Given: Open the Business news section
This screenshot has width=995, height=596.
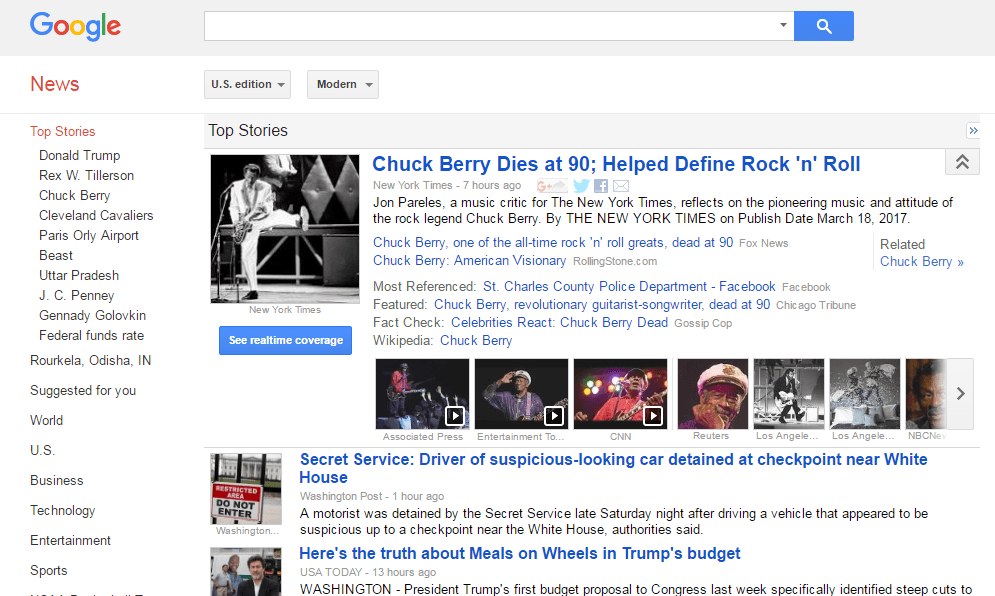Looking at the screenshot, I should coord(56,480).
